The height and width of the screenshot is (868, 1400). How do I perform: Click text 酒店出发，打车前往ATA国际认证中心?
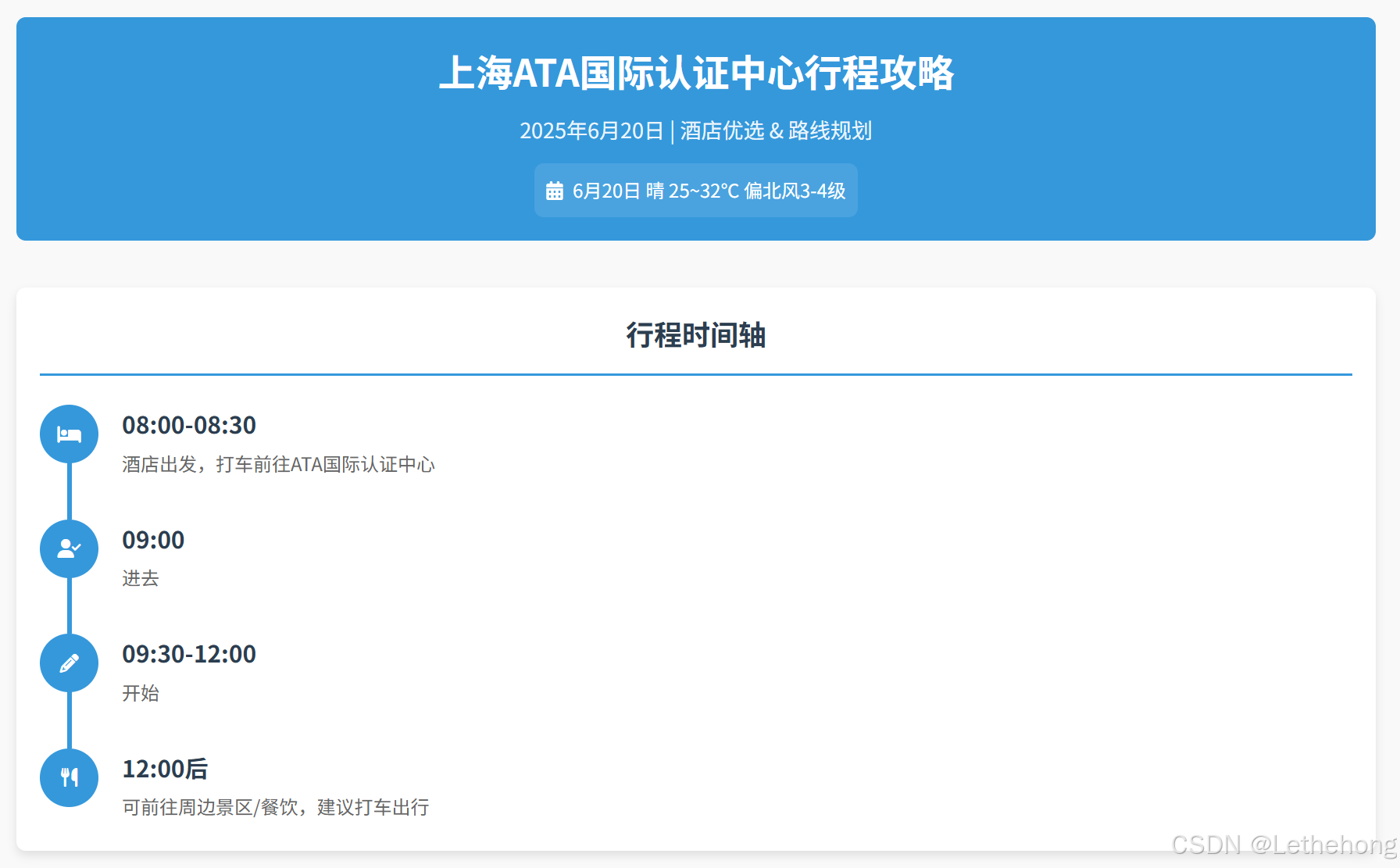tap(278, 464)
